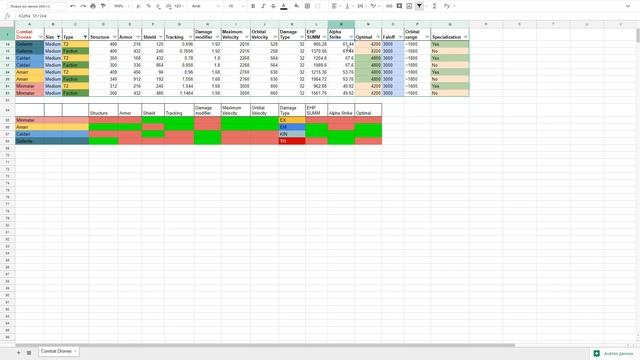Print the spreadsheet
This screenshot has width=640, height=360.
(x=93, y=6)
